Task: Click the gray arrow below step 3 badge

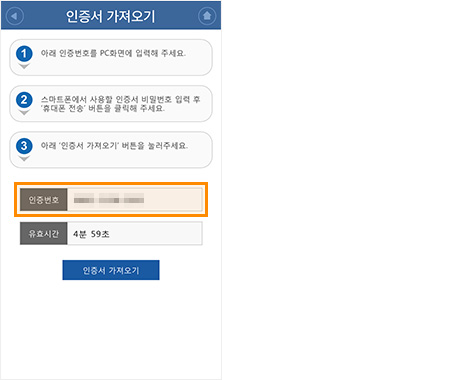Action: 24,158
